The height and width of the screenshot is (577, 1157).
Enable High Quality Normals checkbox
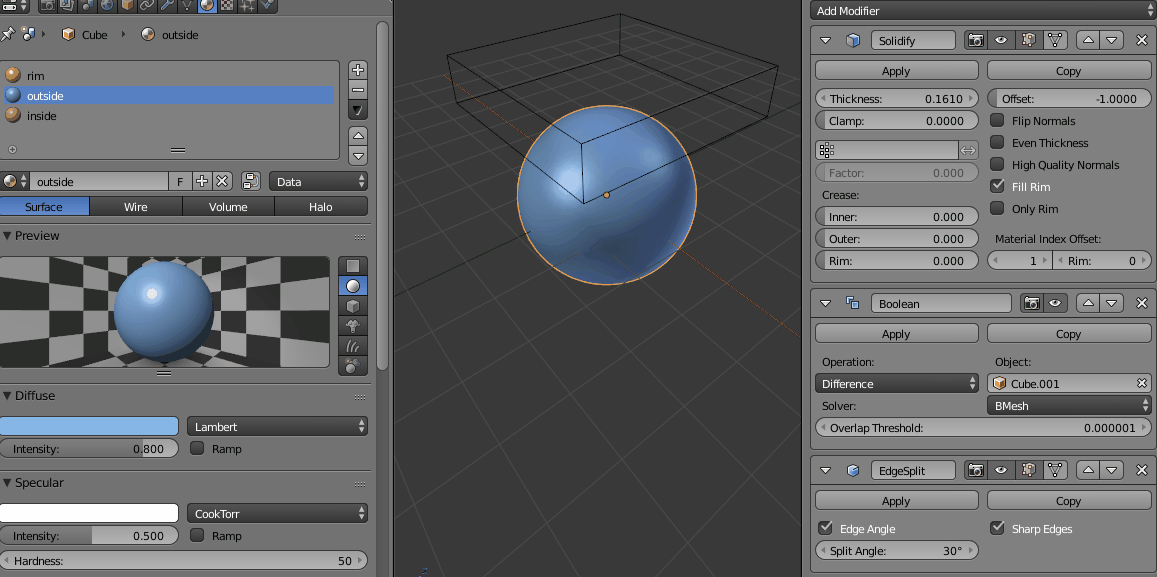coord(997,165)
